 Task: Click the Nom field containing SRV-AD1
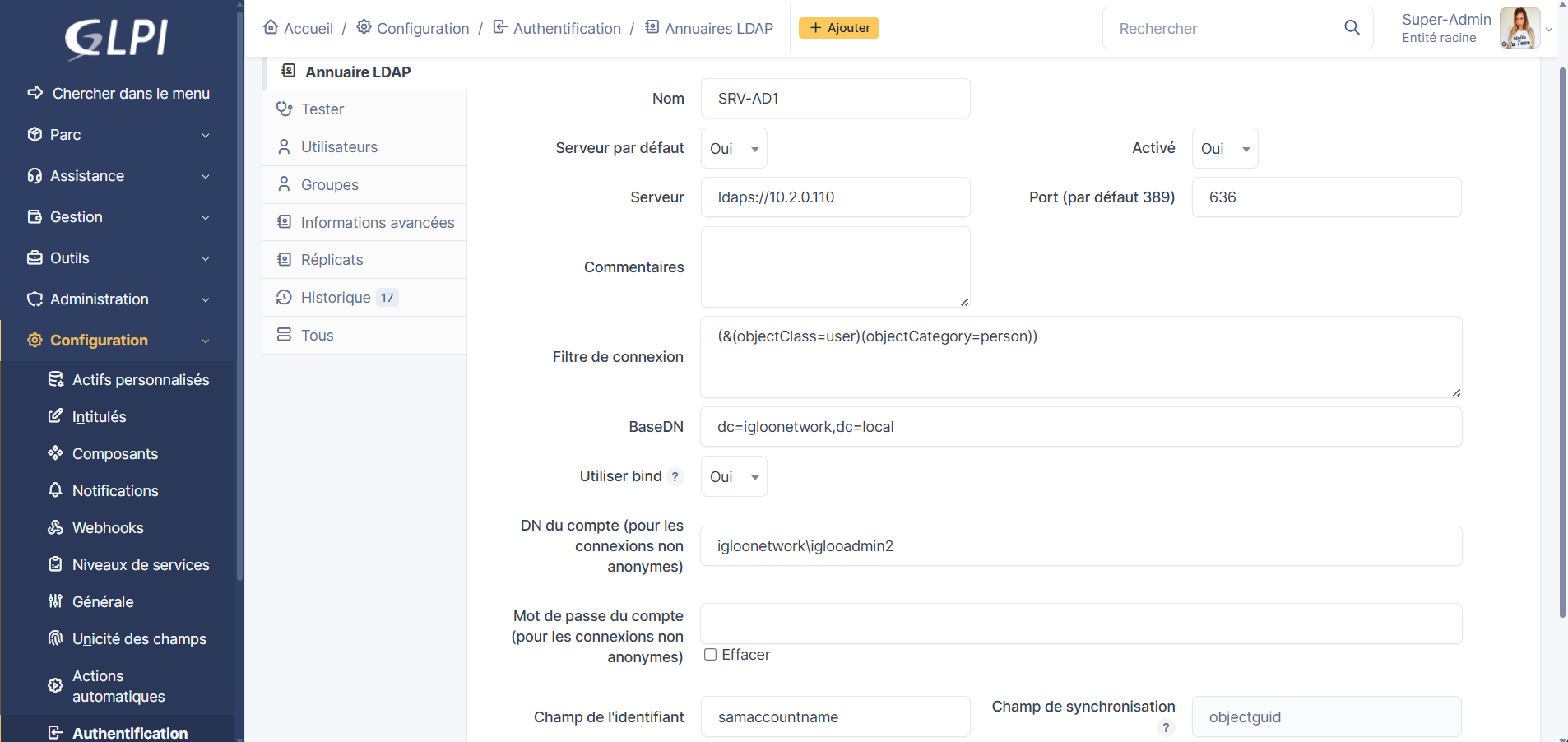point(835,99)
